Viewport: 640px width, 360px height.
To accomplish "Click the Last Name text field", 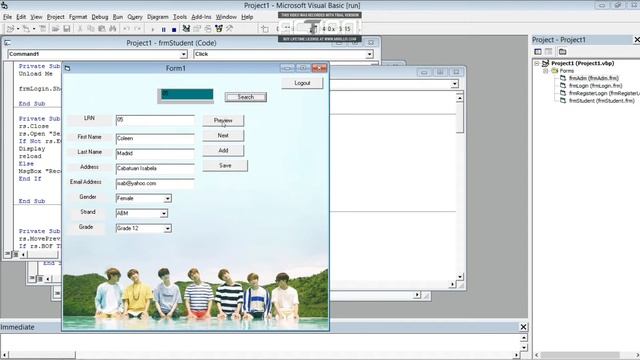I will click(x=155, y=154).
